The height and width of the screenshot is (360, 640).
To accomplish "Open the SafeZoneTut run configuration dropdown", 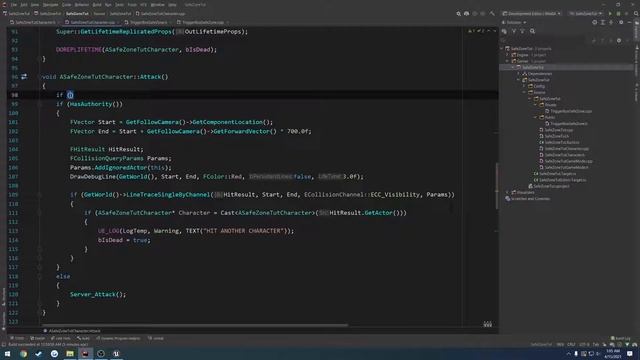I will (x=586, y=13).
